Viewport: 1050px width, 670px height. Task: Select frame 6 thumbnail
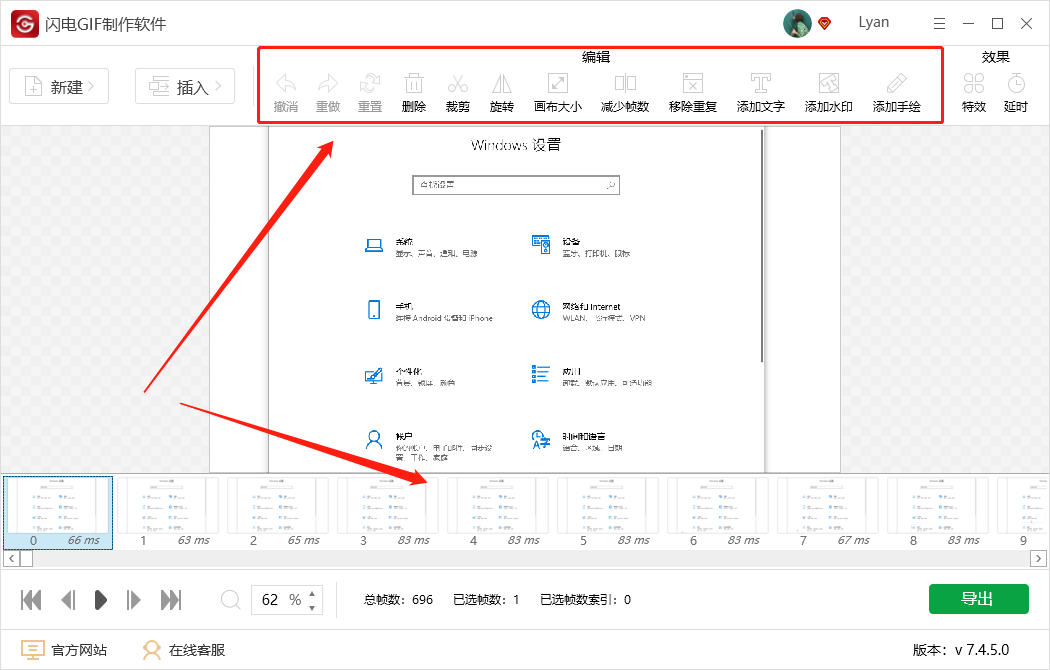[x=717, y=513]
